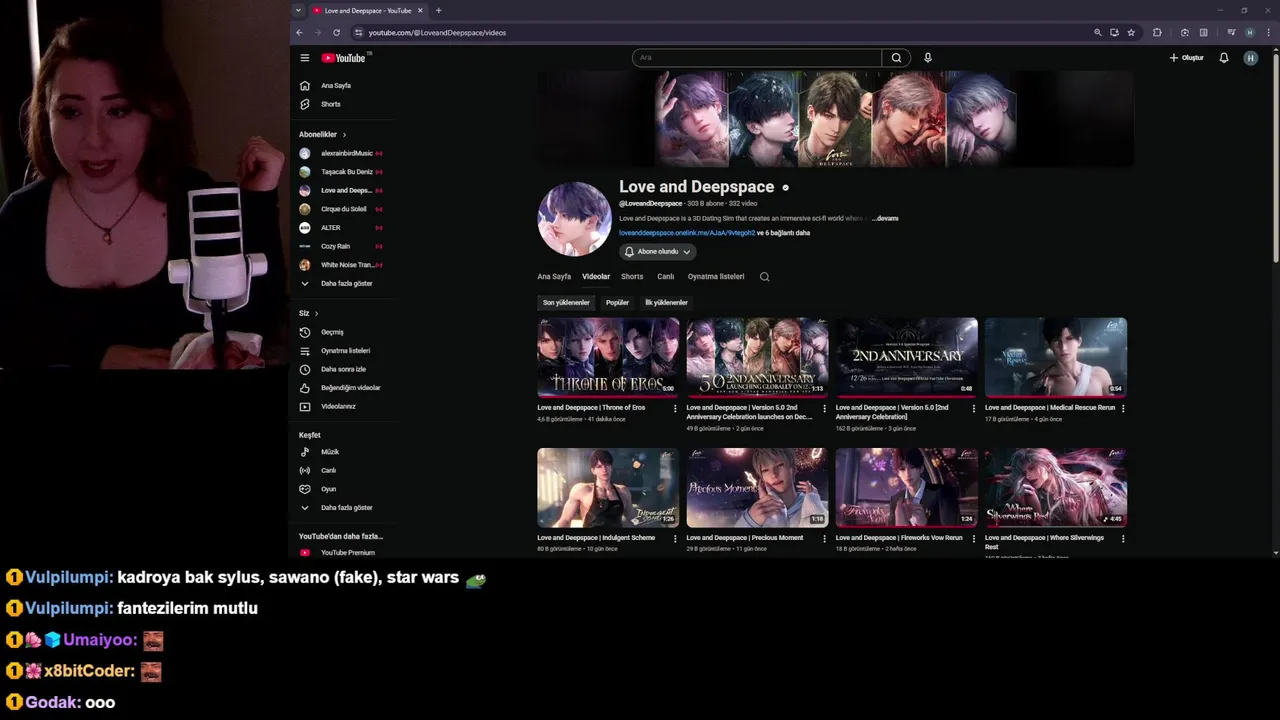Viewport: 1280px width, 720px height.
Task: Select the İlk yüklenenler filter chip
Action: click(666, 303)
